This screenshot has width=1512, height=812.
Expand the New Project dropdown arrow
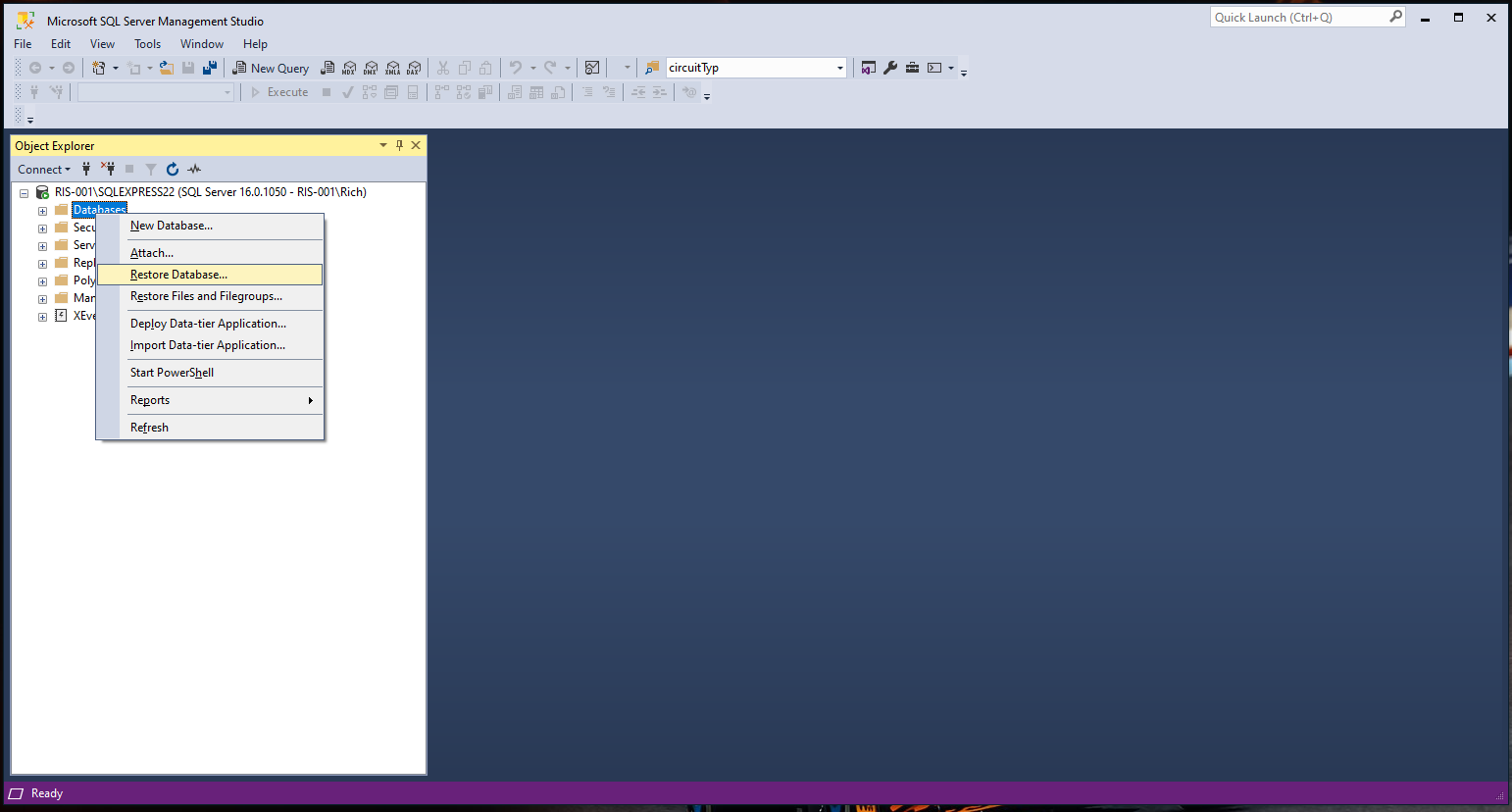(x=115, y=69)
